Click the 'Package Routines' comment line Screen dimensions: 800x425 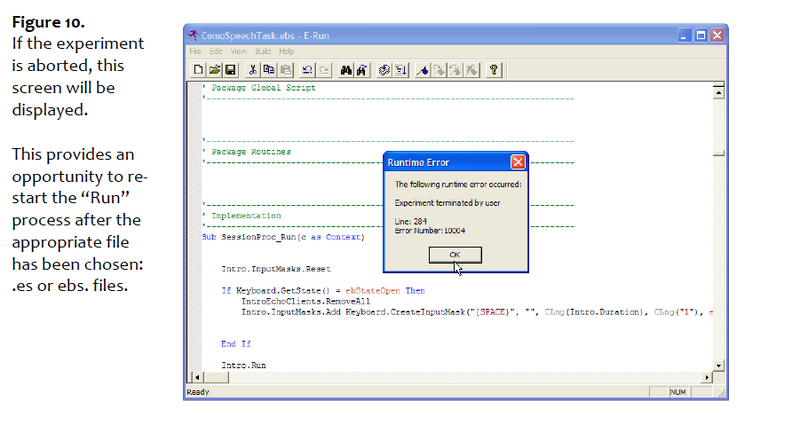click(x=247, y=152)
